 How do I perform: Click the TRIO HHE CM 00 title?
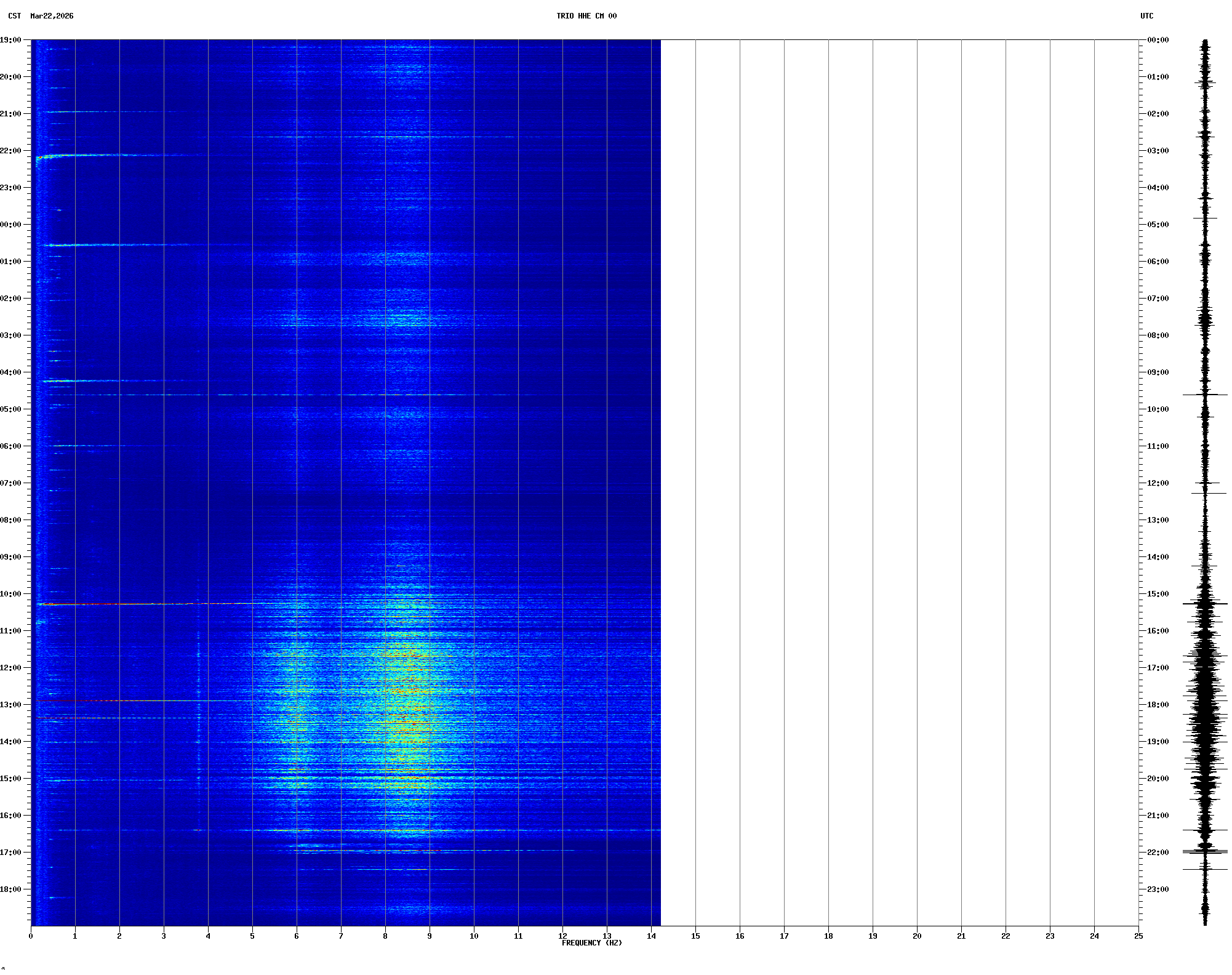click(x=586, y=16)
